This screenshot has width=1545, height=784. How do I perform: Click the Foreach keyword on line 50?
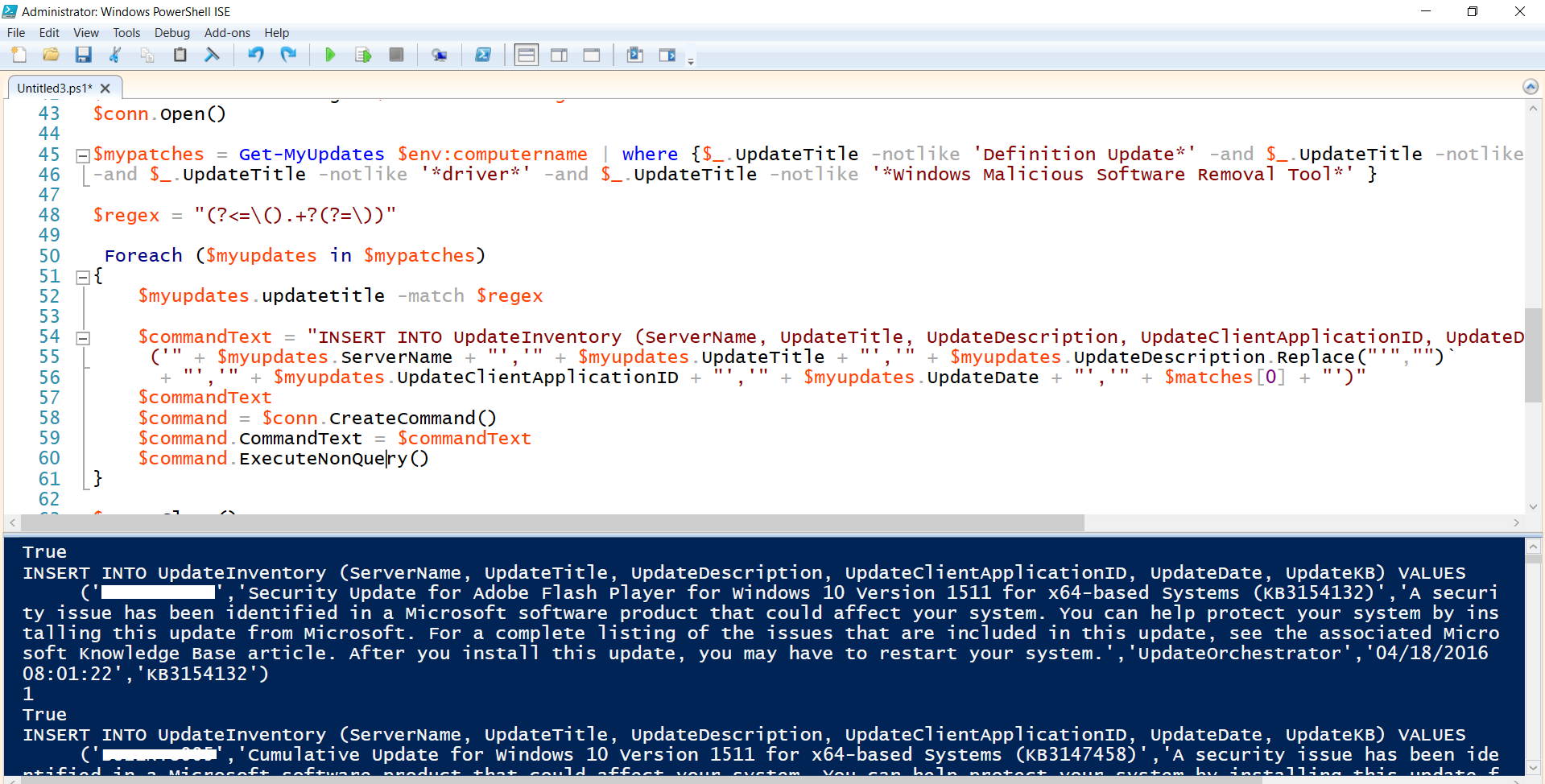143,255
